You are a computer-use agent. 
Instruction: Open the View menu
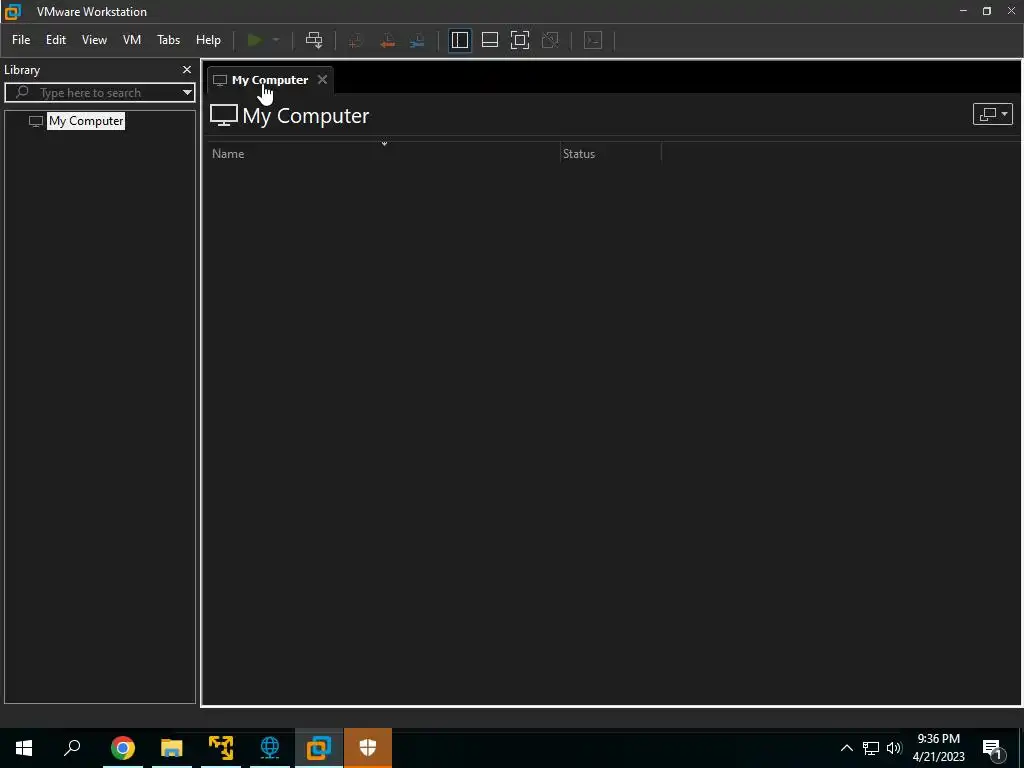point(94,40)
